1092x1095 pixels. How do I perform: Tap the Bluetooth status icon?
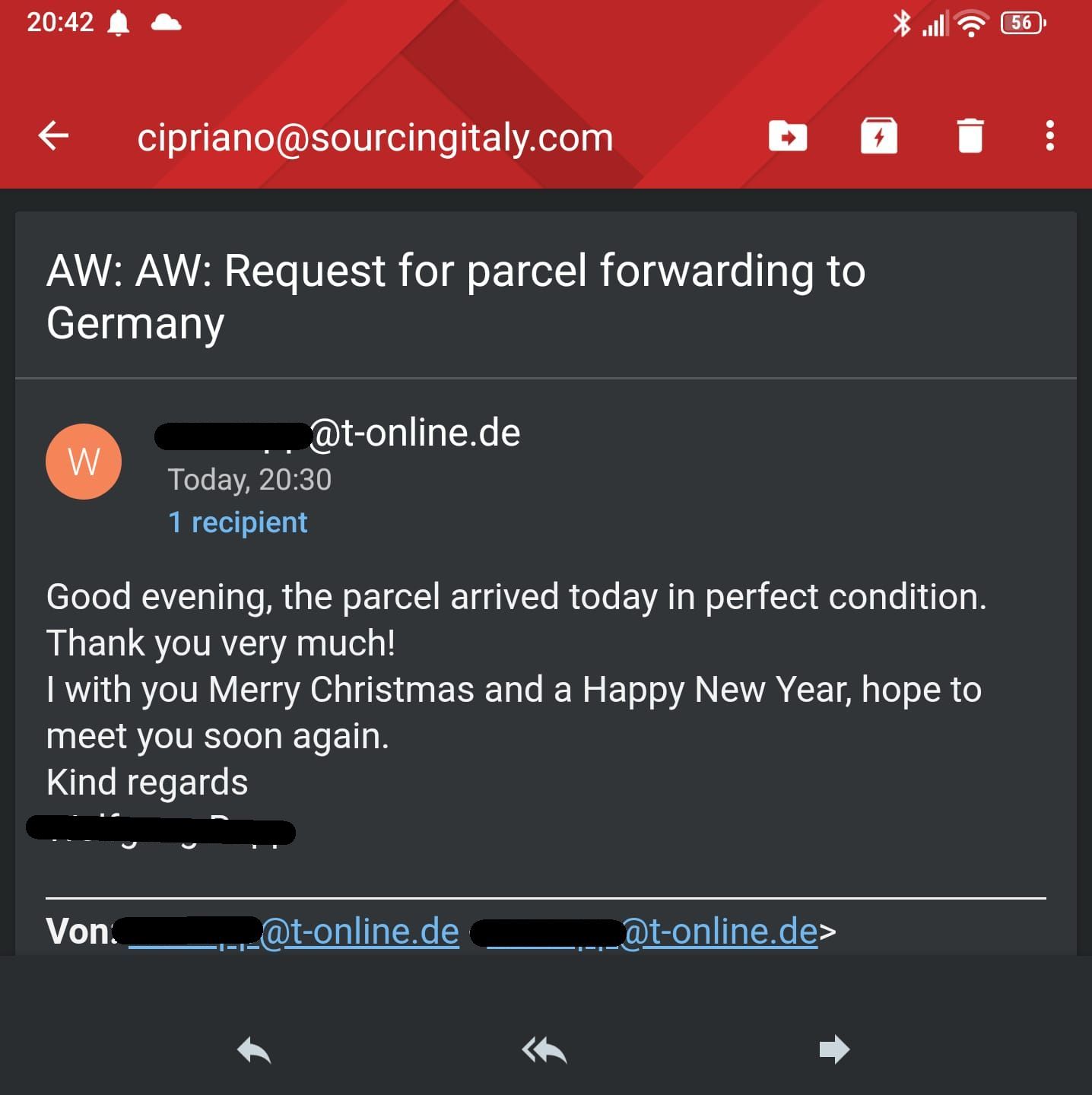click(x=901, y=24)
